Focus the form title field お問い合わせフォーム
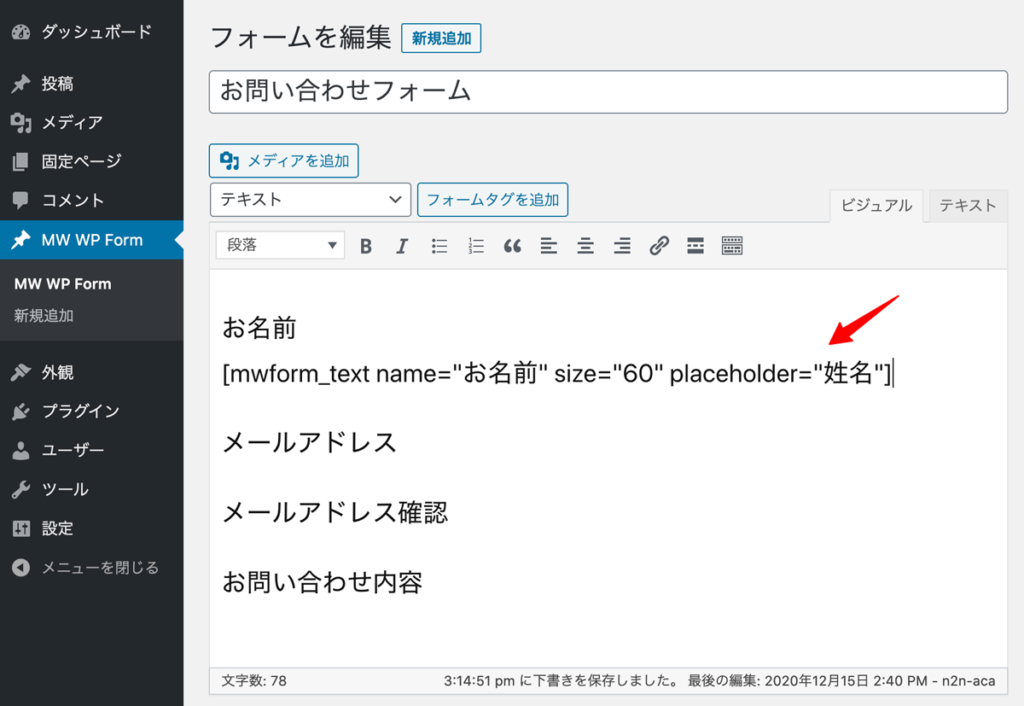The width and height of the screenshot is (1024, 706). 608,92
